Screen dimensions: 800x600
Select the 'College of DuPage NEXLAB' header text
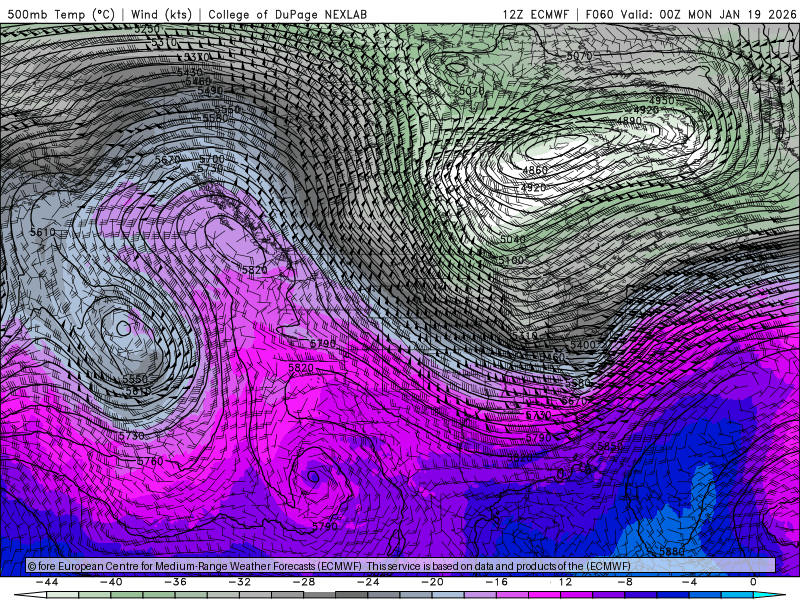coord(287,14)
